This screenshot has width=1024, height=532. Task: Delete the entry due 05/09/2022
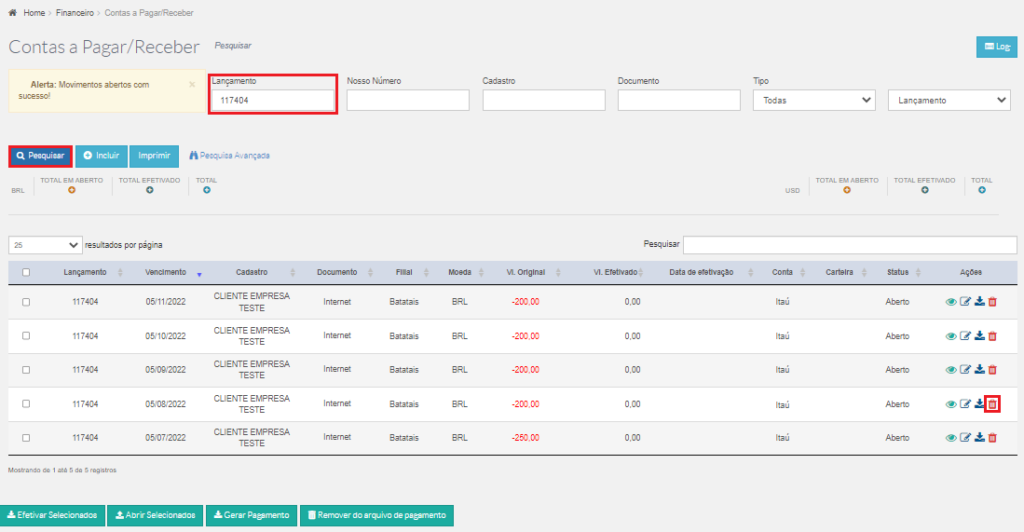click(993, 369)
